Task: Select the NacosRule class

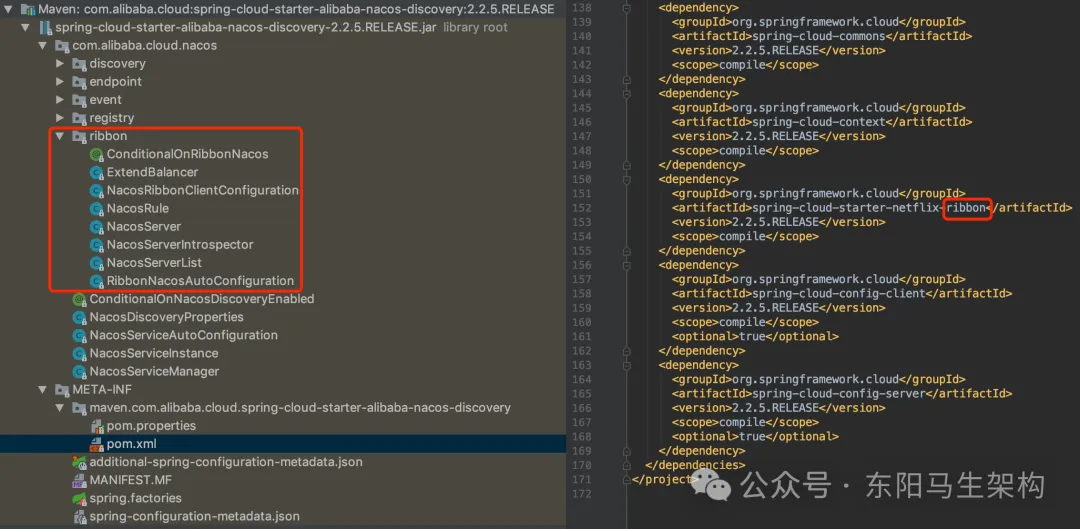Action: pos(138,208)
